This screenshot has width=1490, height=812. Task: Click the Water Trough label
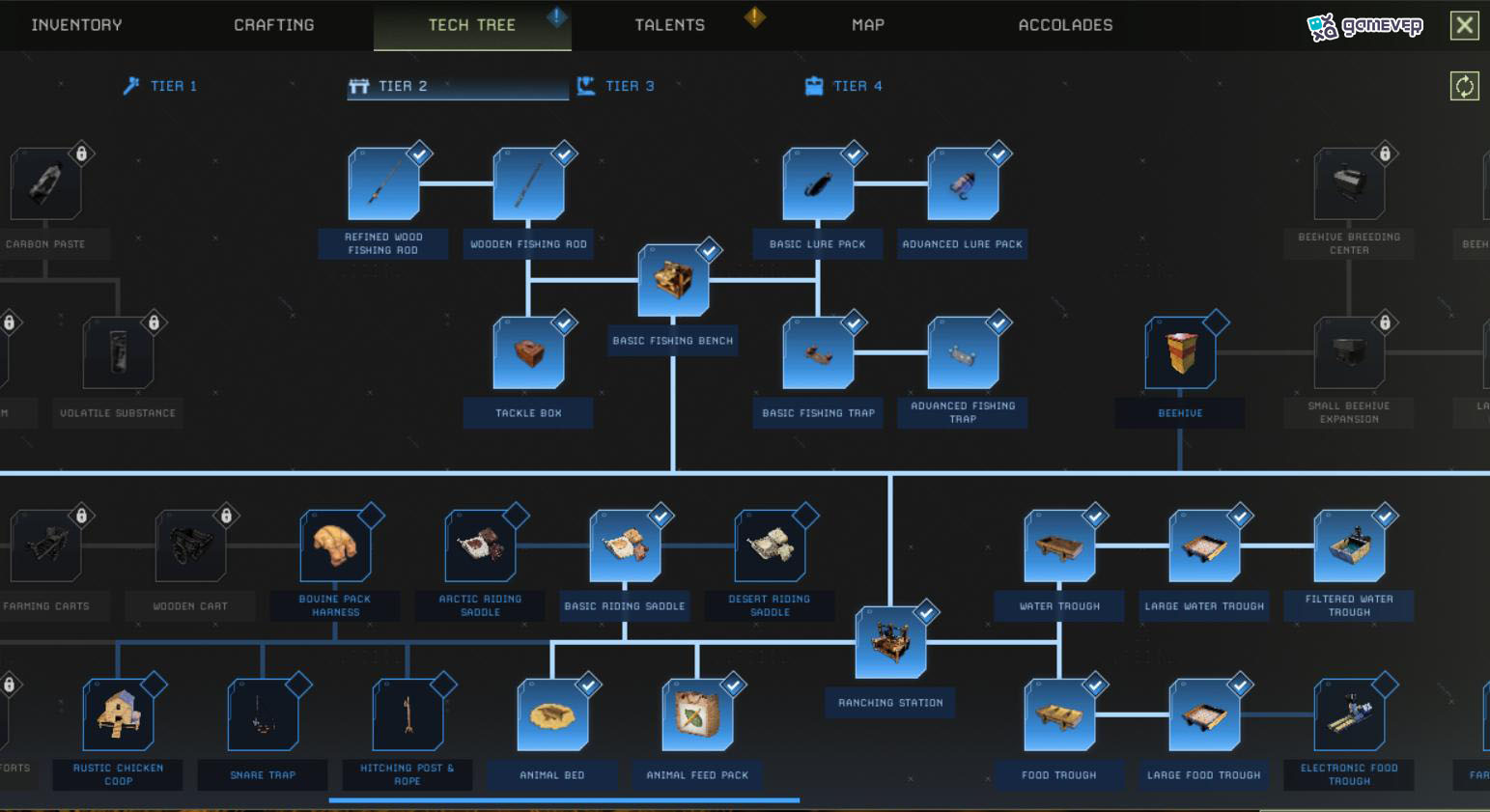pos(1059,606)
